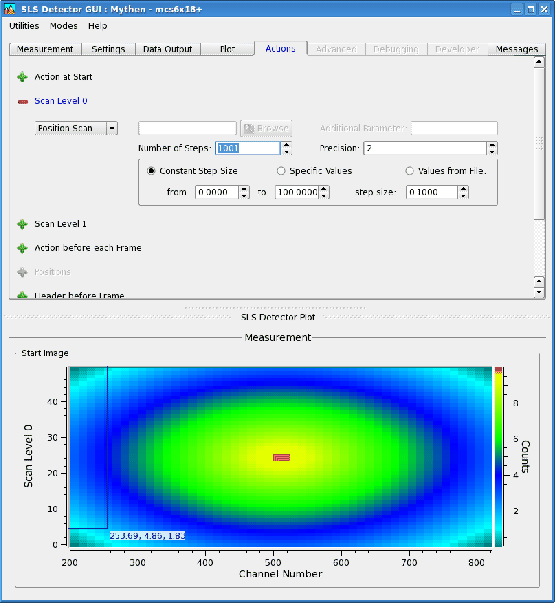Image resolution: width=555 pixels, height=603 pixels.
Task: Switch to the Measurement tab
Action: click(x=45, y=49)
